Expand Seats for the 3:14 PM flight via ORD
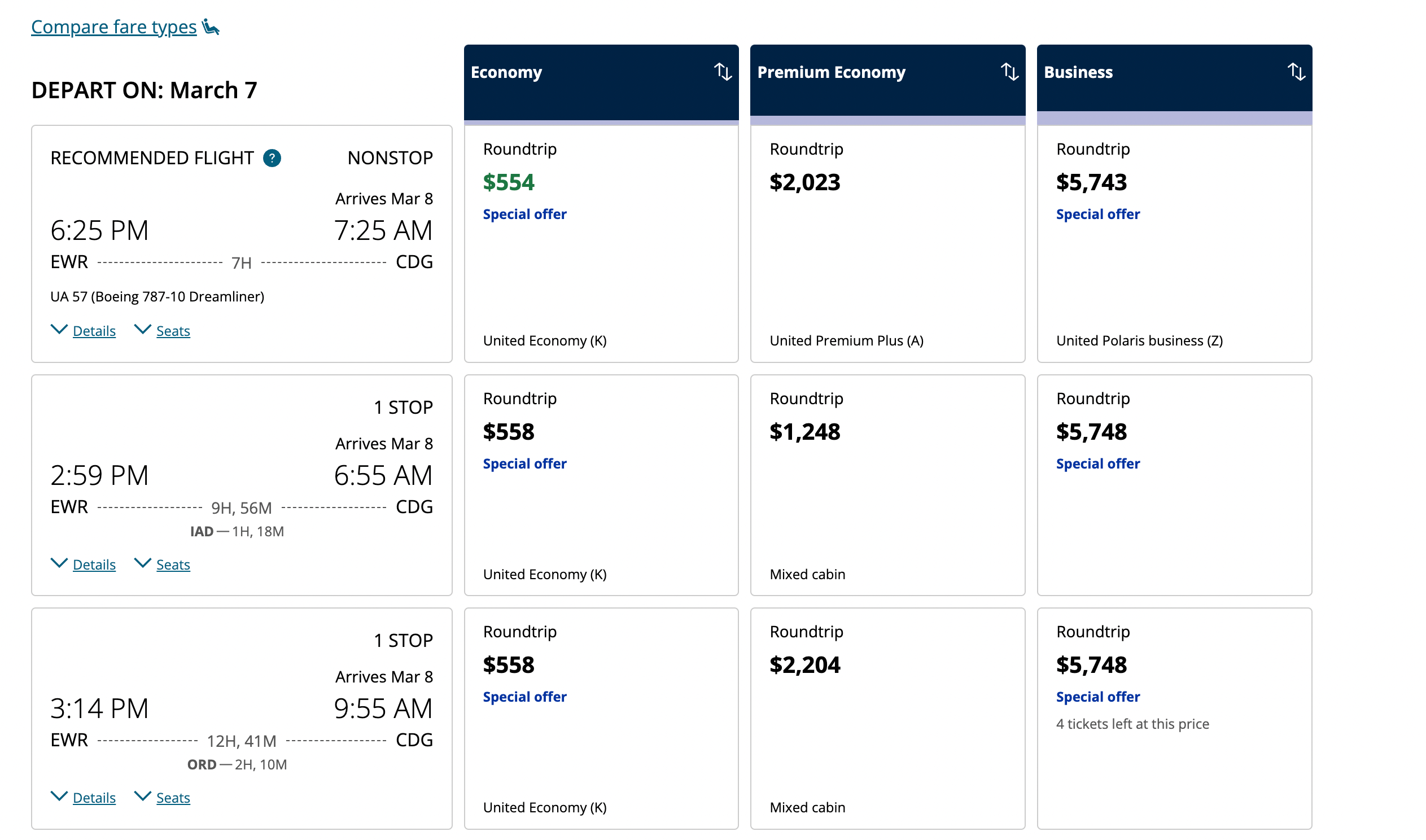 (x=173, y=798)
